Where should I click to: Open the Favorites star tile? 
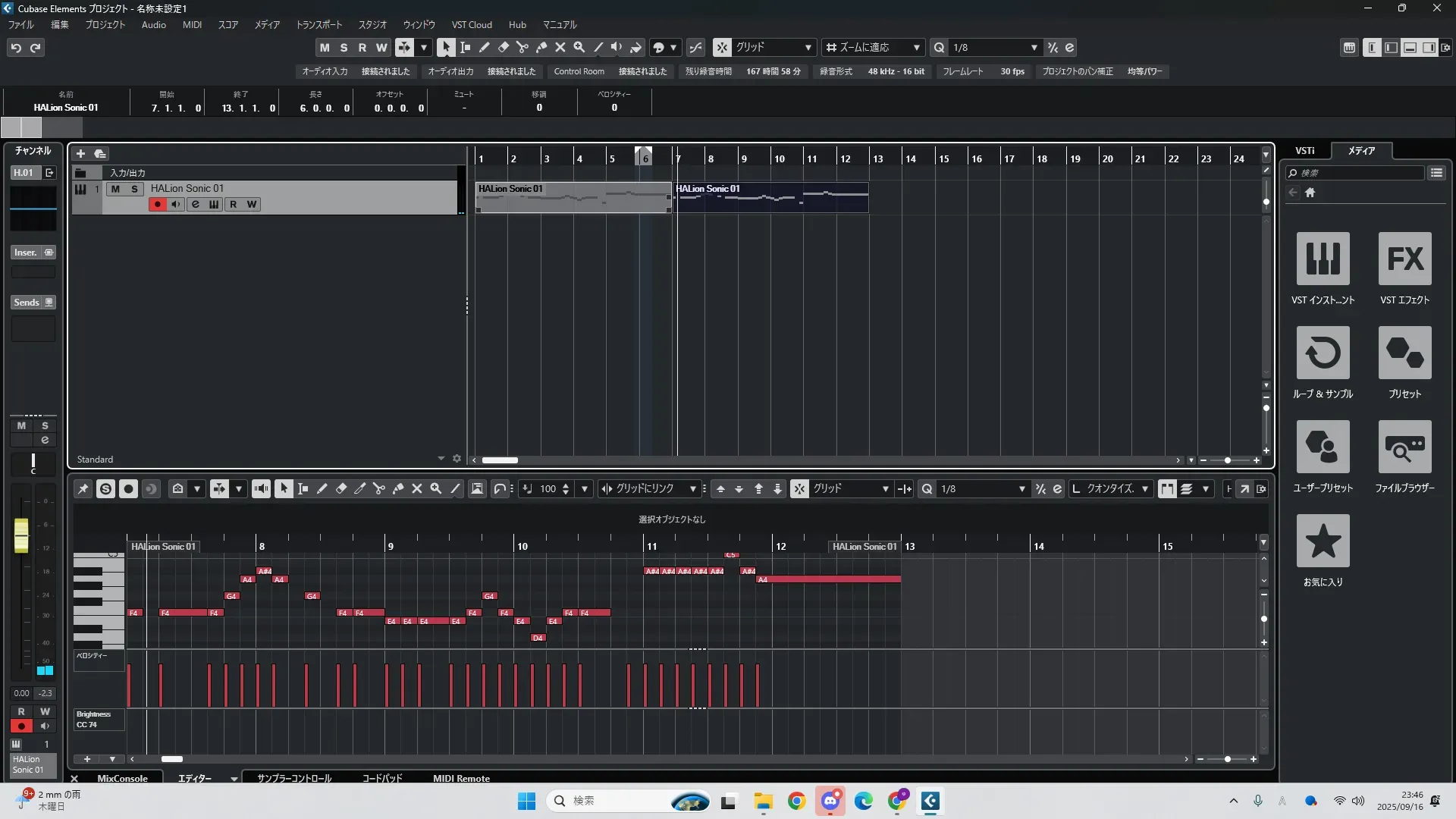coord(1323,541)
